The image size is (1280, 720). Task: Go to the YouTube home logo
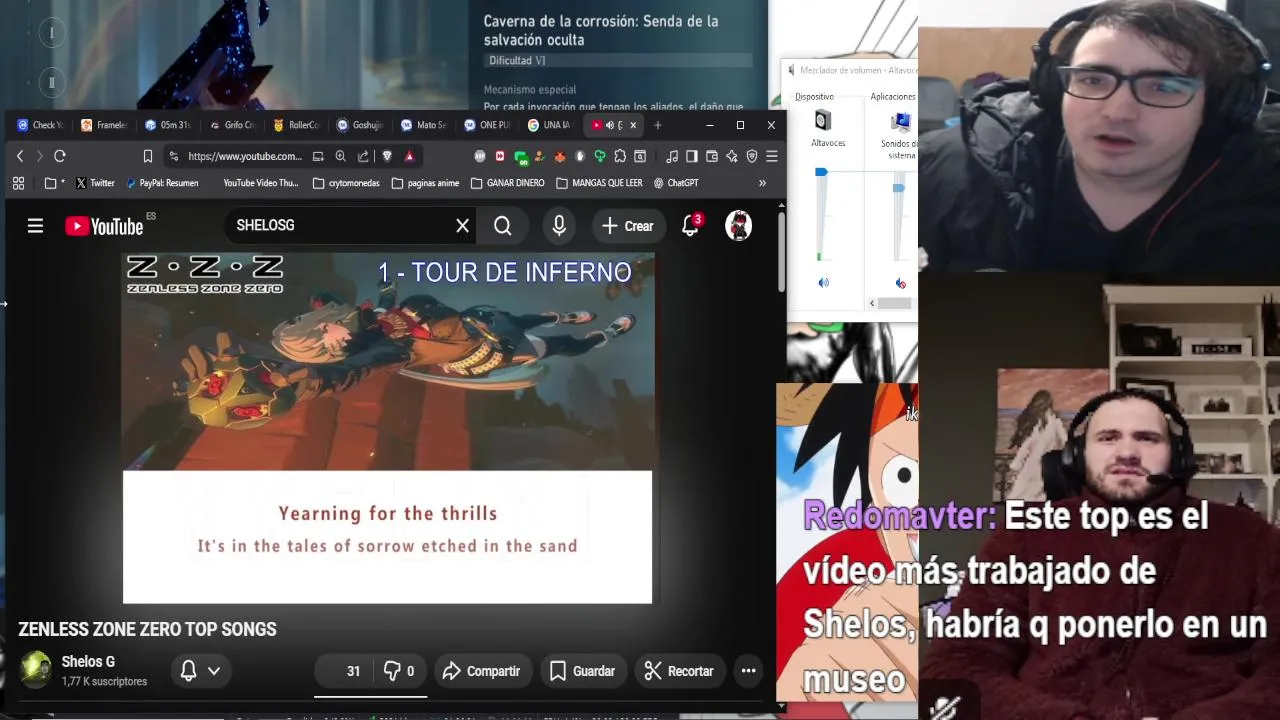tap(104, 226)
